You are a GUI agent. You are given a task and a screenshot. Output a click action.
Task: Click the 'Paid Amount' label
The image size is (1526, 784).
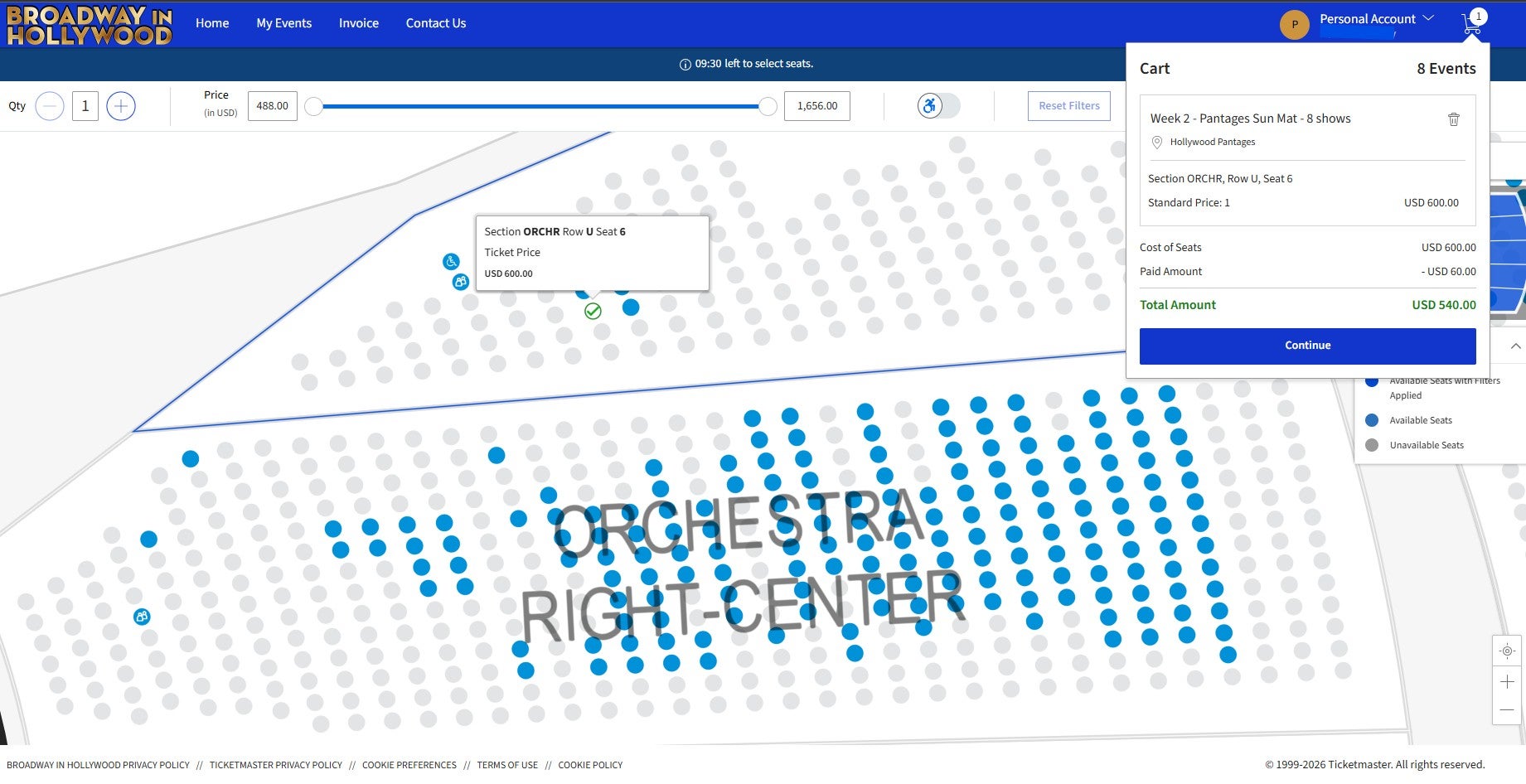pos(1170,272)
